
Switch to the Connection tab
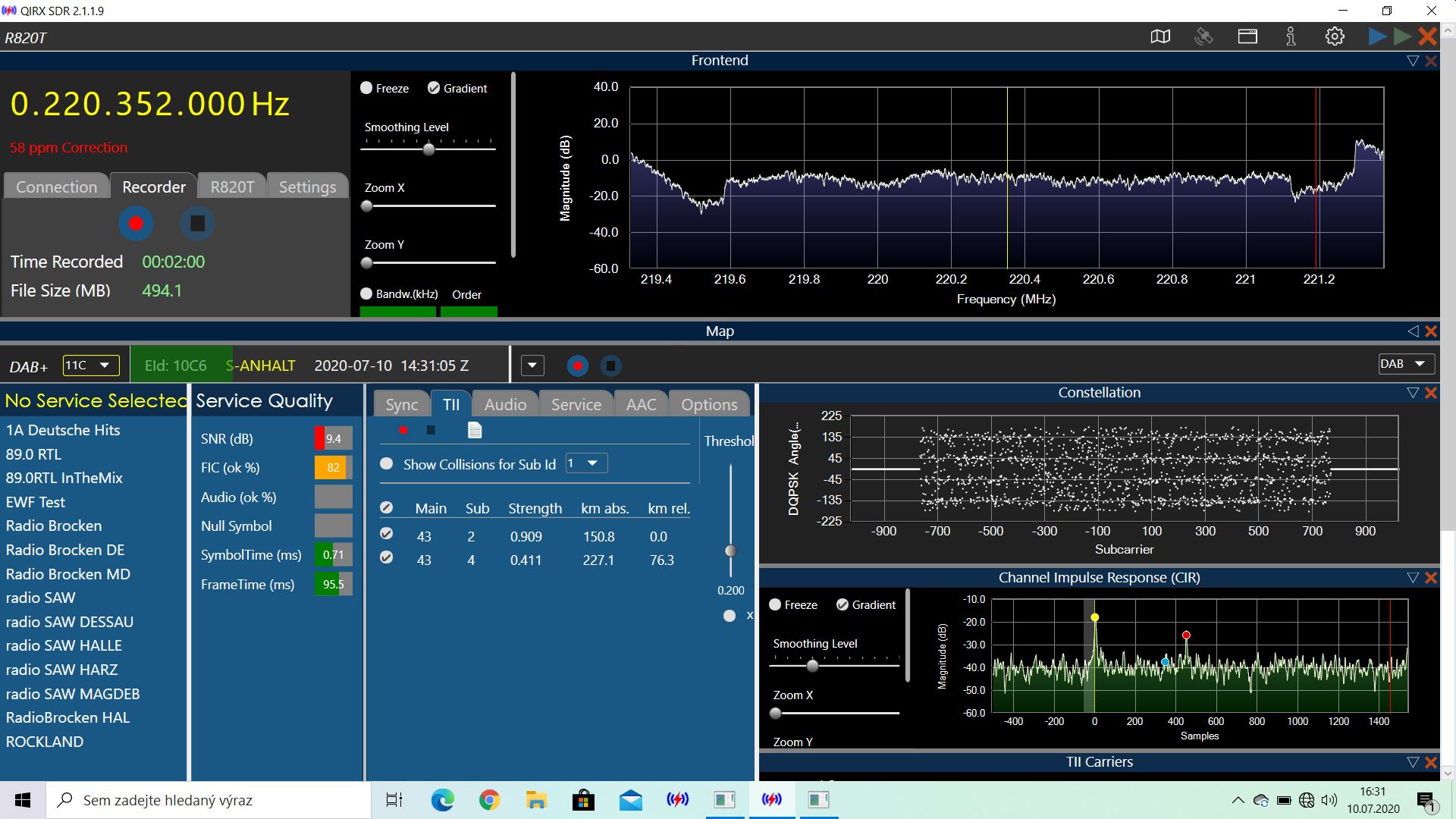click(x=56, y=187)
